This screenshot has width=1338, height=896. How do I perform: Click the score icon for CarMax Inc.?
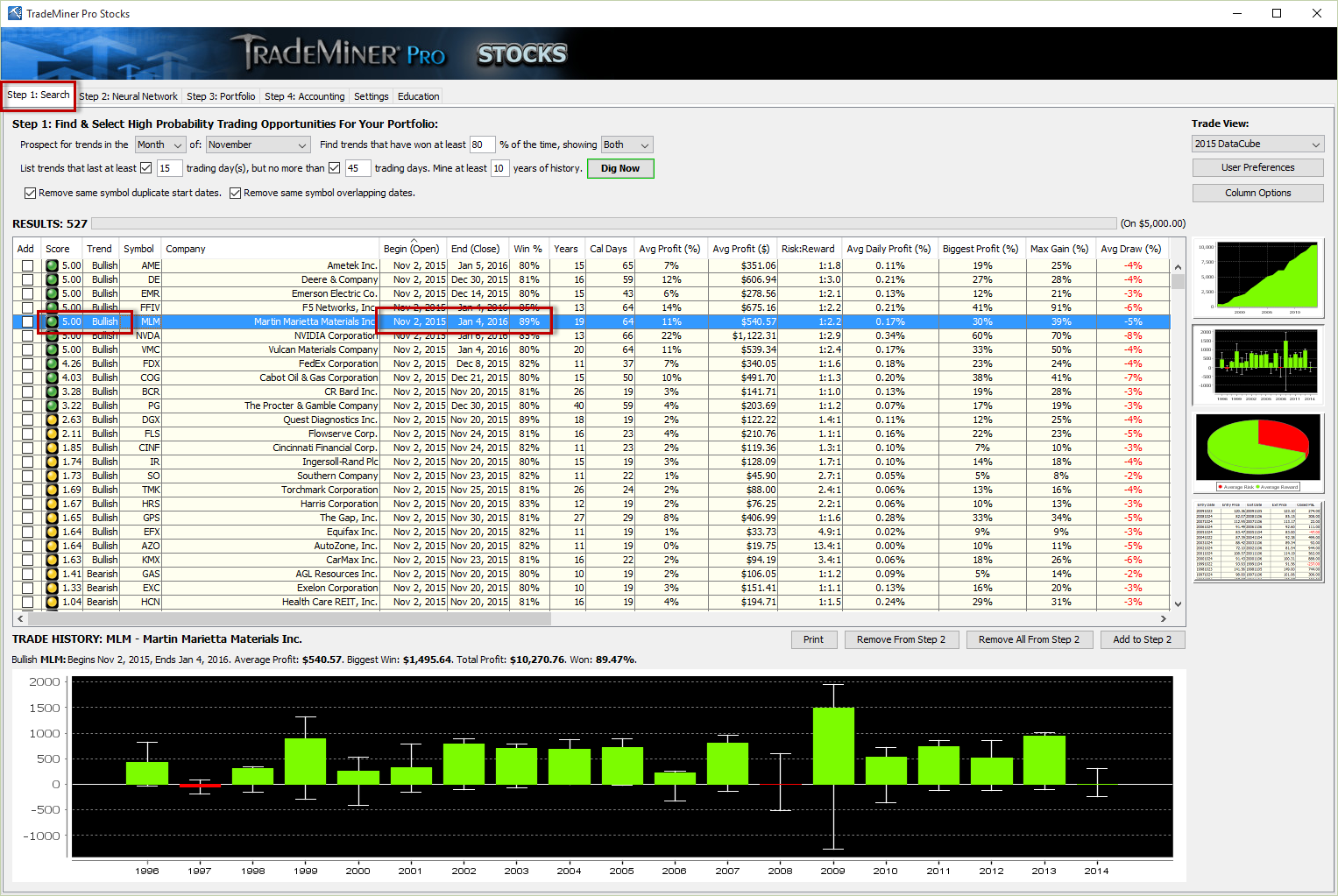pyautogui.click(x=52, y=560)
